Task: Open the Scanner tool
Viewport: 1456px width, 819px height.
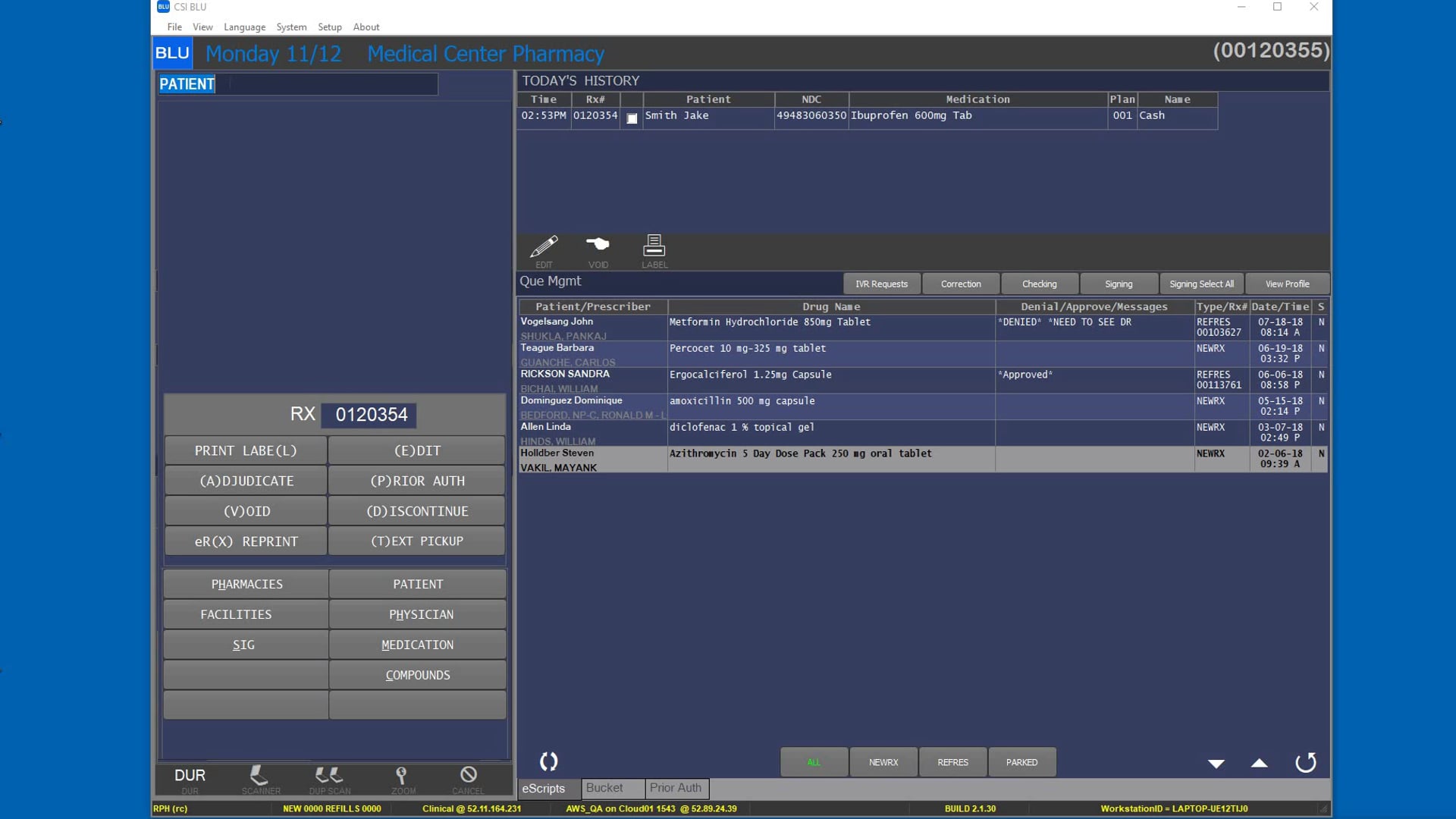Action: [260, 776]
